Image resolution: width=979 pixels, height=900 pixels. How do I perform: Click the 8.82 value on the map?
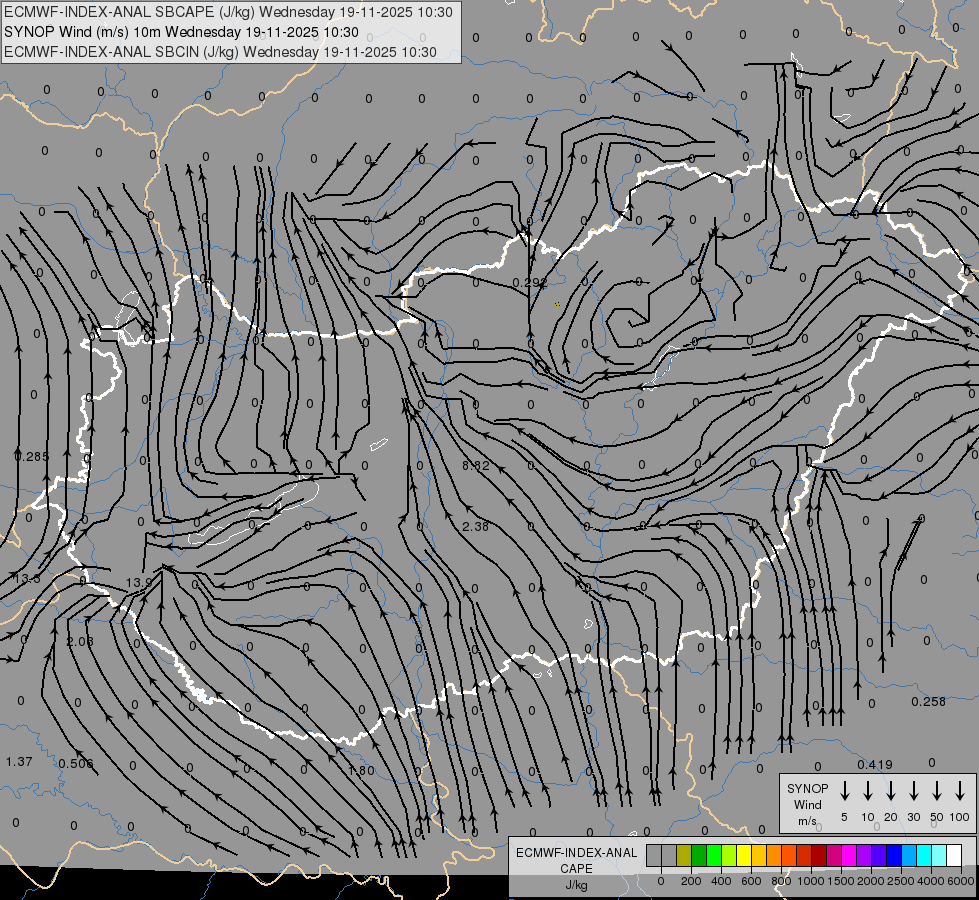476,466
